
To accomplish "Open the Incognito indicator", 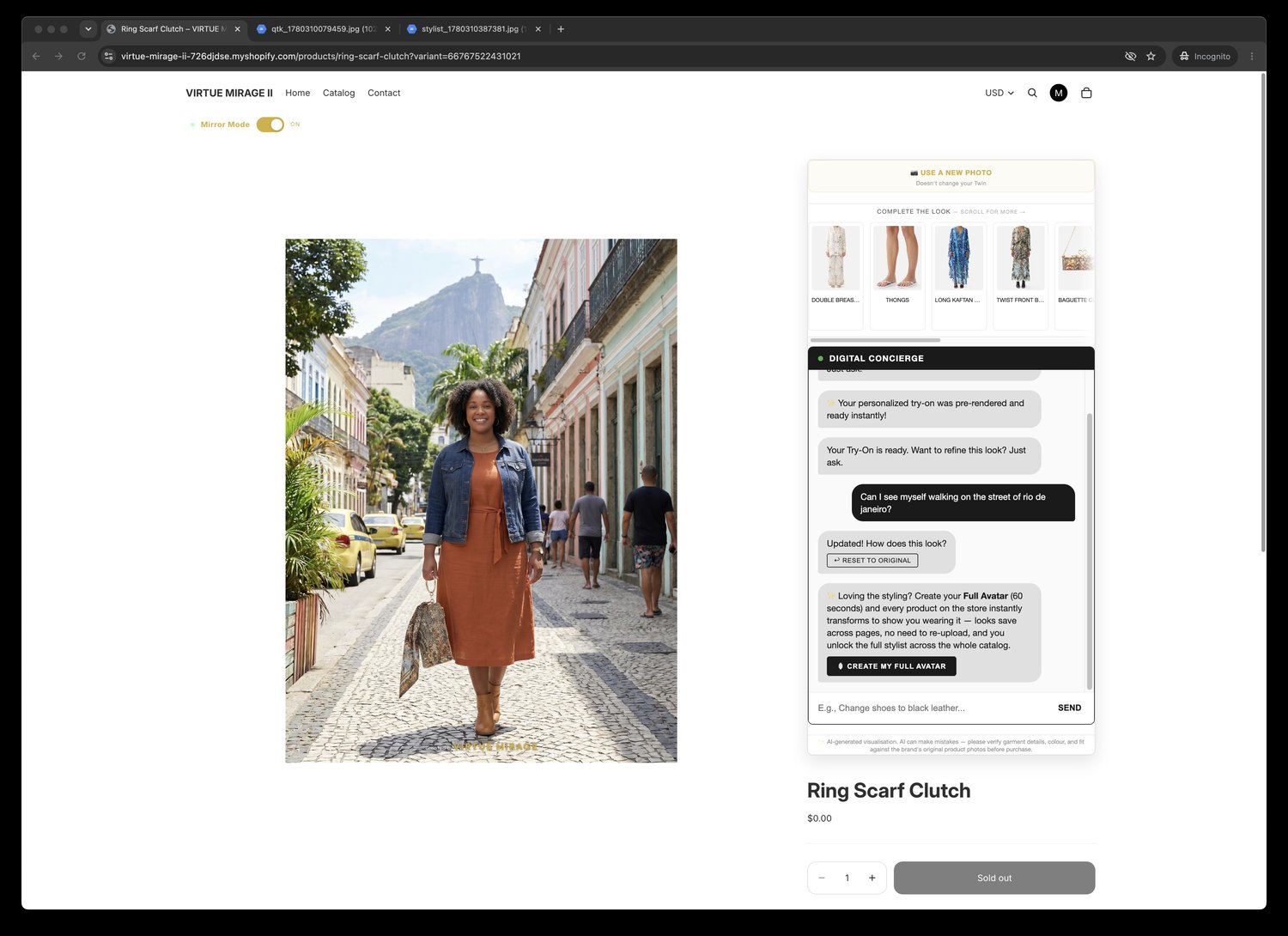I will (1205, 56).
